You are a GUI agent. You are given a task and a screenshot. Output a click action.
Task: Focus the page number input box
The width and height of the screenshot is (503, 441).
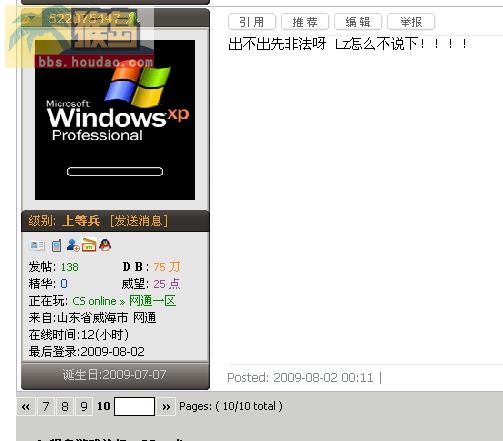click(x=134, y=406)
